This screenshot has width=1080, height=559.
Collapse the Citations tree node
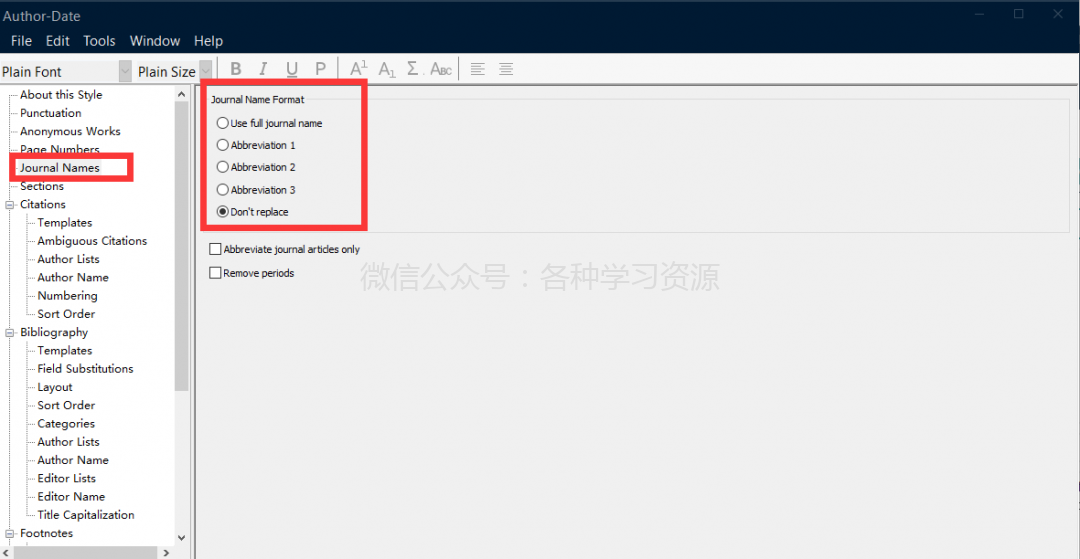10,204
